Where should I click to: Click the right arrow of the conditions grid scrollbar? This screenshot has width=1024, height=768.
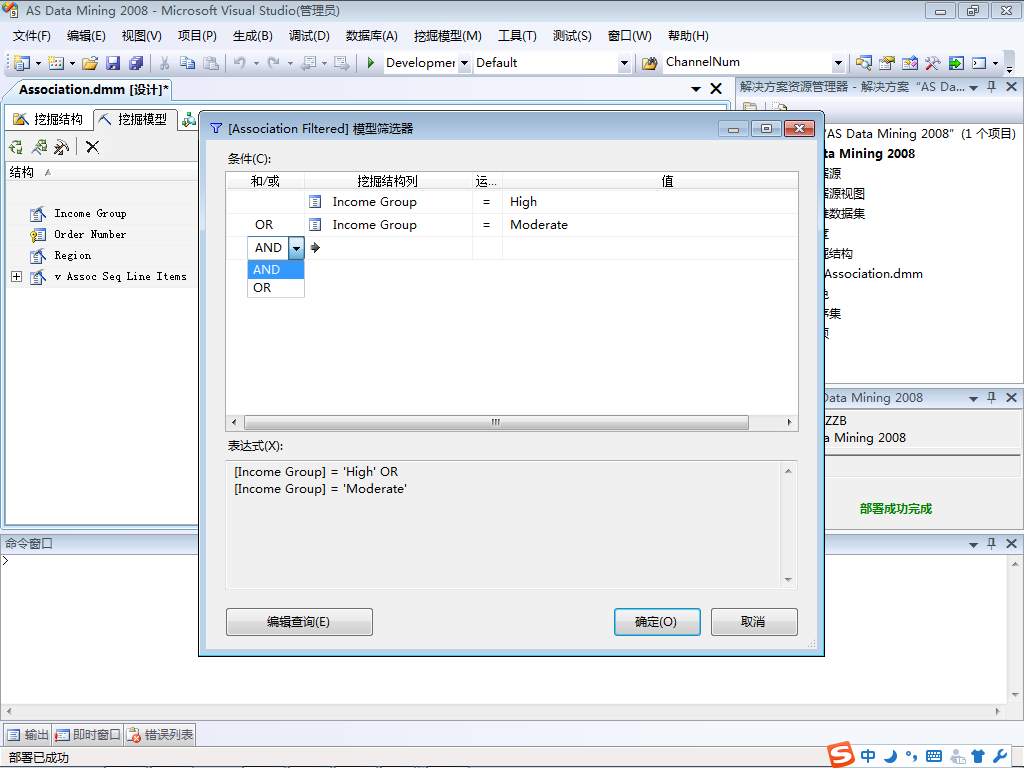tap(790, 423)
